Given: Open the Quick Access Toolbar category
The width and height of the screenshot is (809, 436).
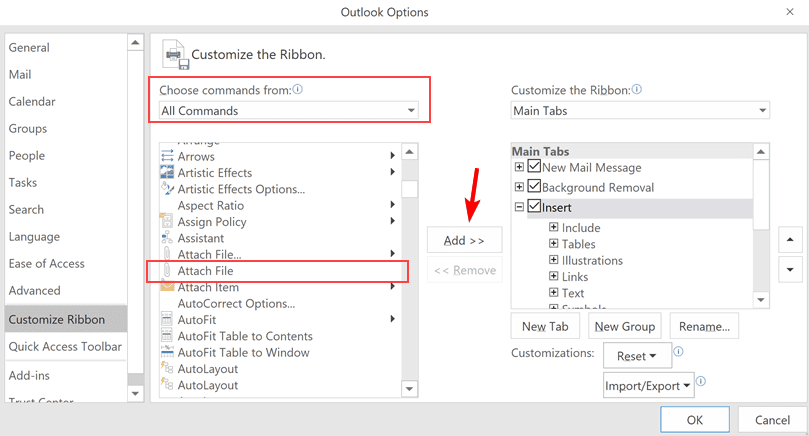Looking at the screenshot, I should tap(65, 346).
